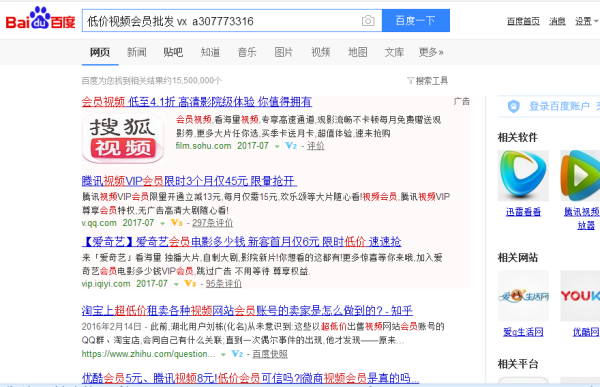Image resolution: width=600 pixels, height=387 pixels.
Task: Switch to 地图 tab
Action: [357, 52]
